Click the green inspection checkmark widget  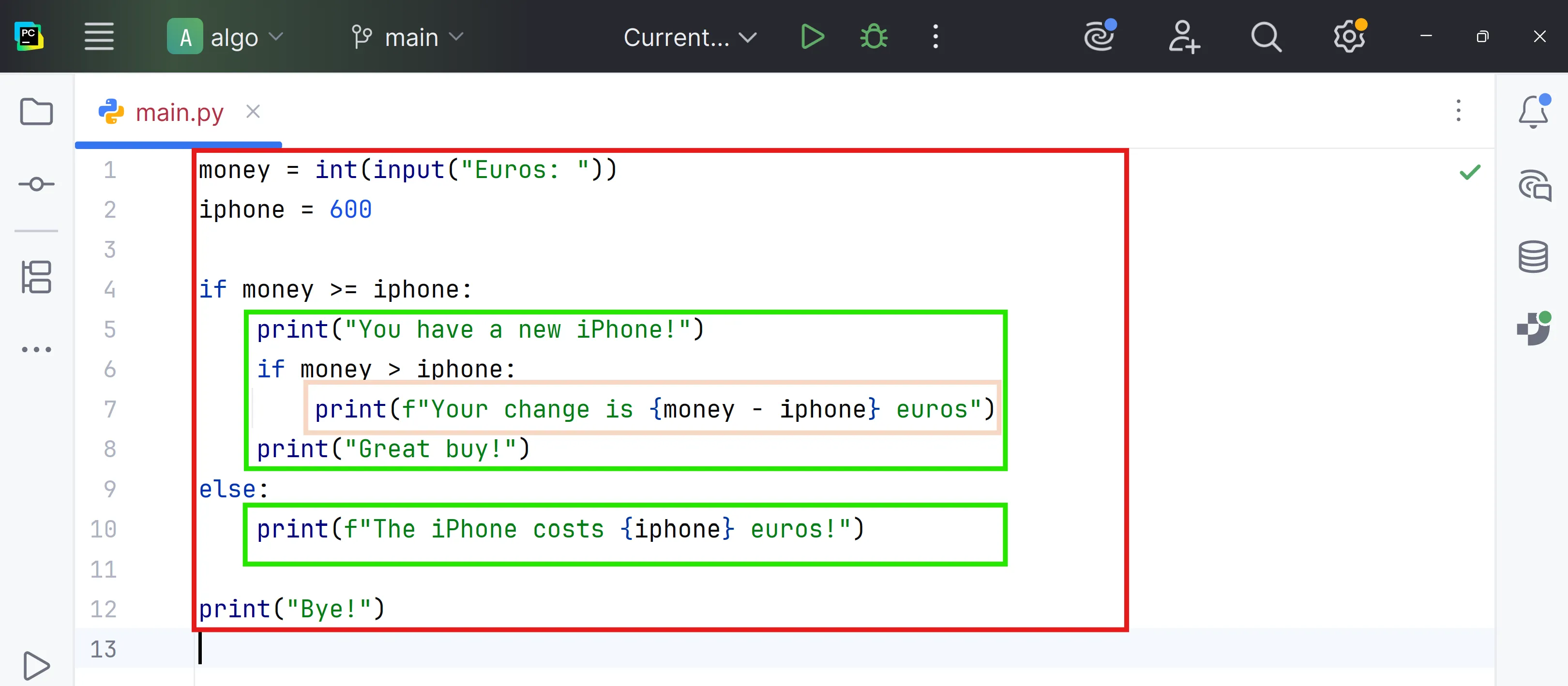coord(1469,172)
